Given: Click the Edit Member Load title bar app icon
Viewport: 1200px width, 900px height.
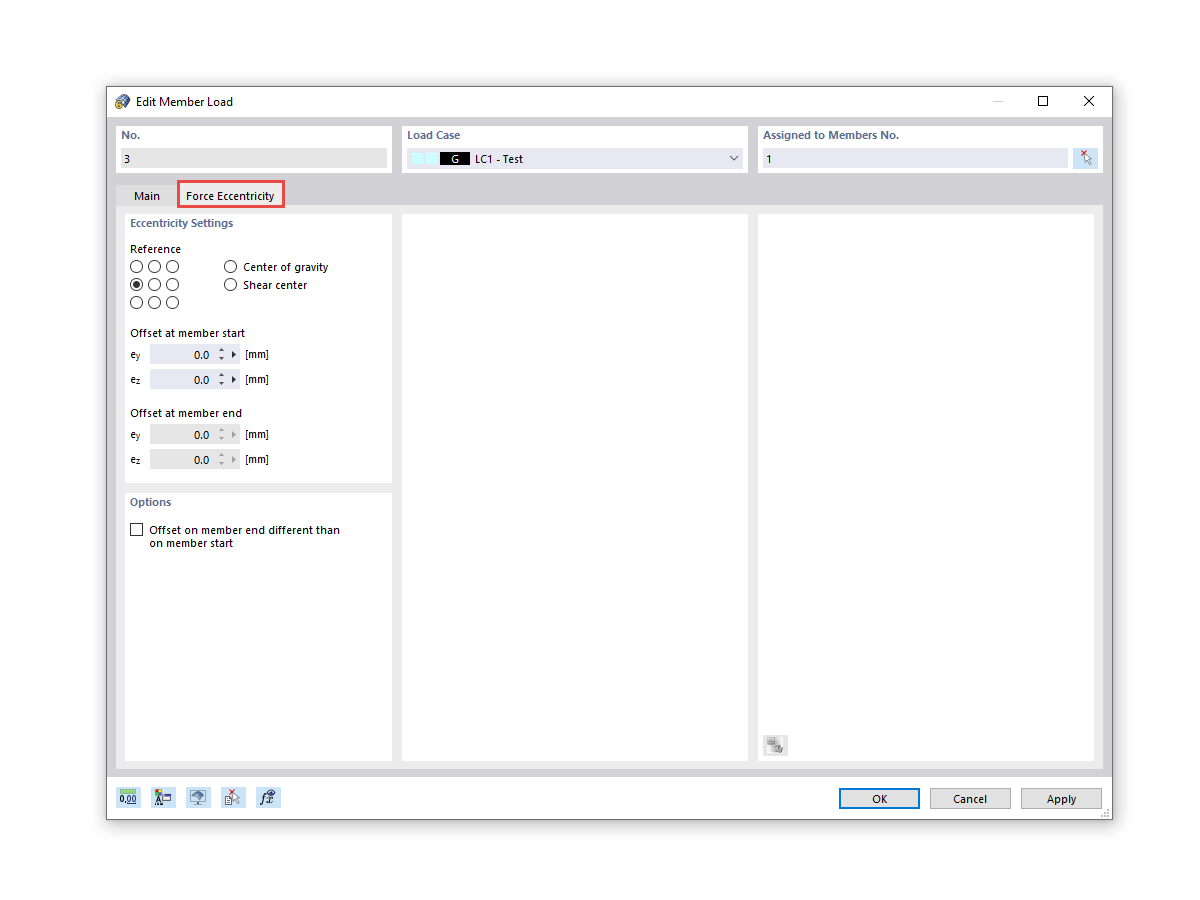Looking at the screenshot, I should (123, 101).
